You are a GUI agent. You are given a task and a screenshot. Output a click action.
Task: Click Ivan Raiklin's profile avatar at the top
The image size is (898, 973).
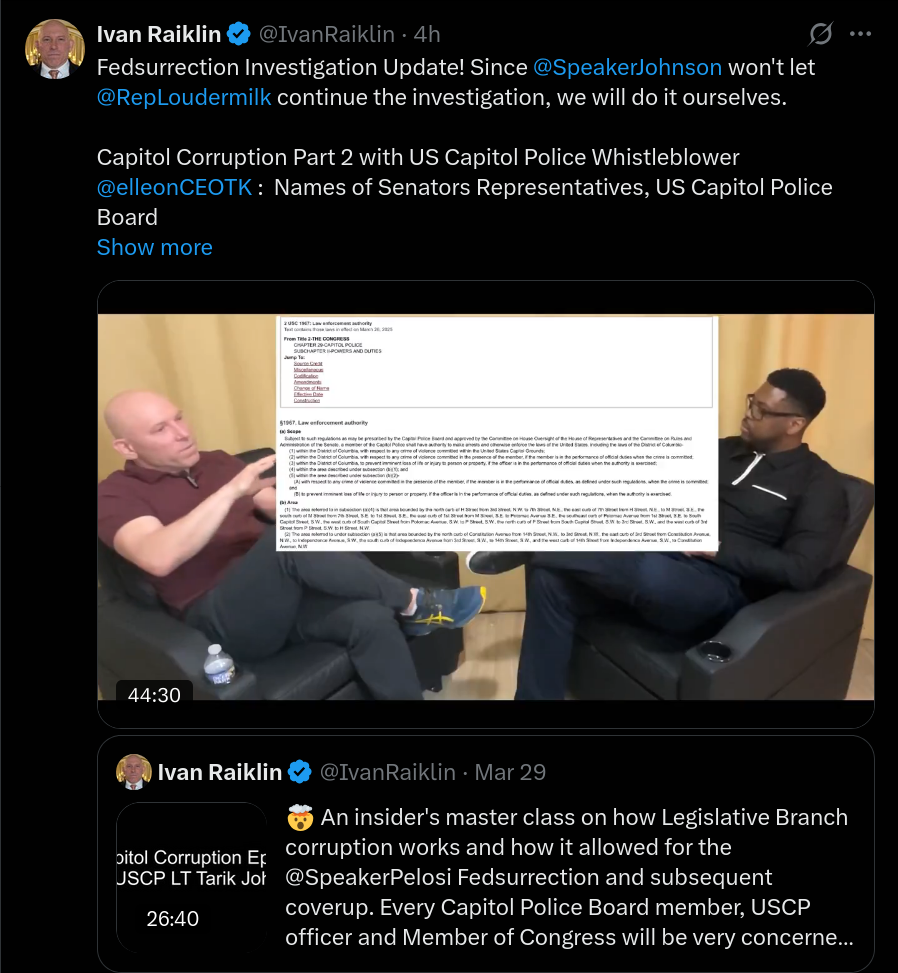tap(55, 49)
